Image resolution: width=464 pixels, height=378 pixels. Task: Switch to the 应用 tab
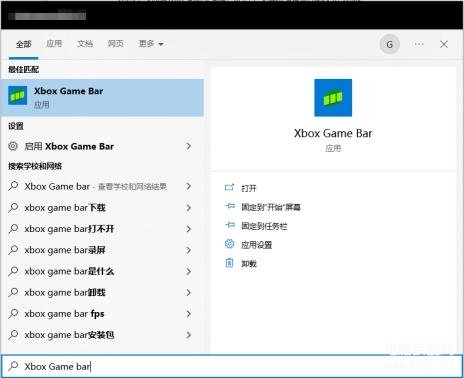[54, 44]
